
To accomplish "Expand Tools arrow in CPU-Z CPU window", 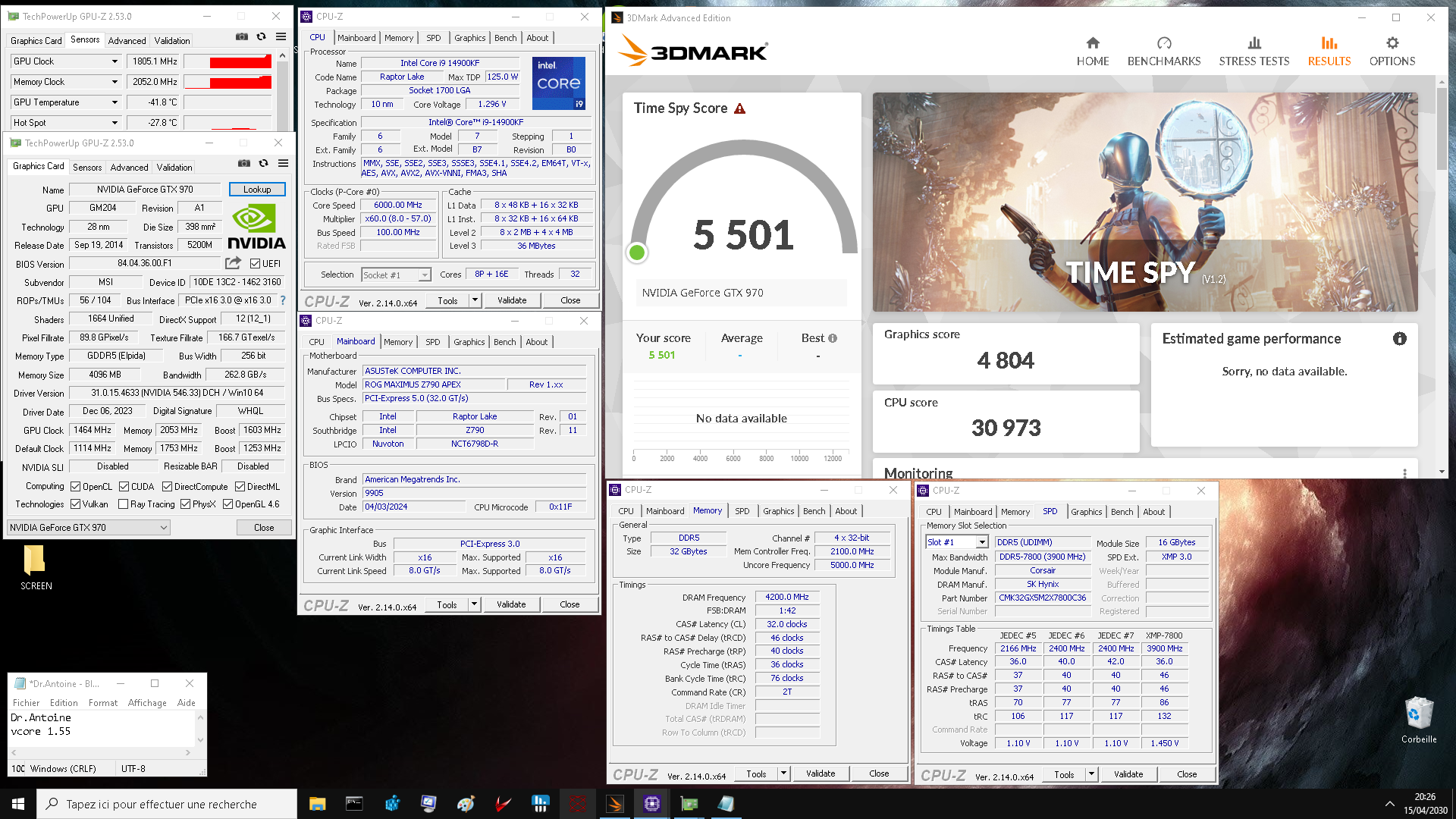I will (475, 300).
